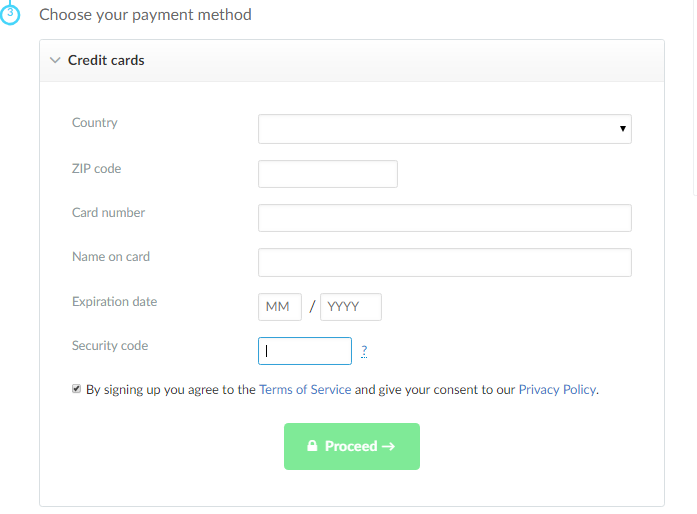Focus the Security code input
Screen dimensions: 697x514
[x=304, y=351]
